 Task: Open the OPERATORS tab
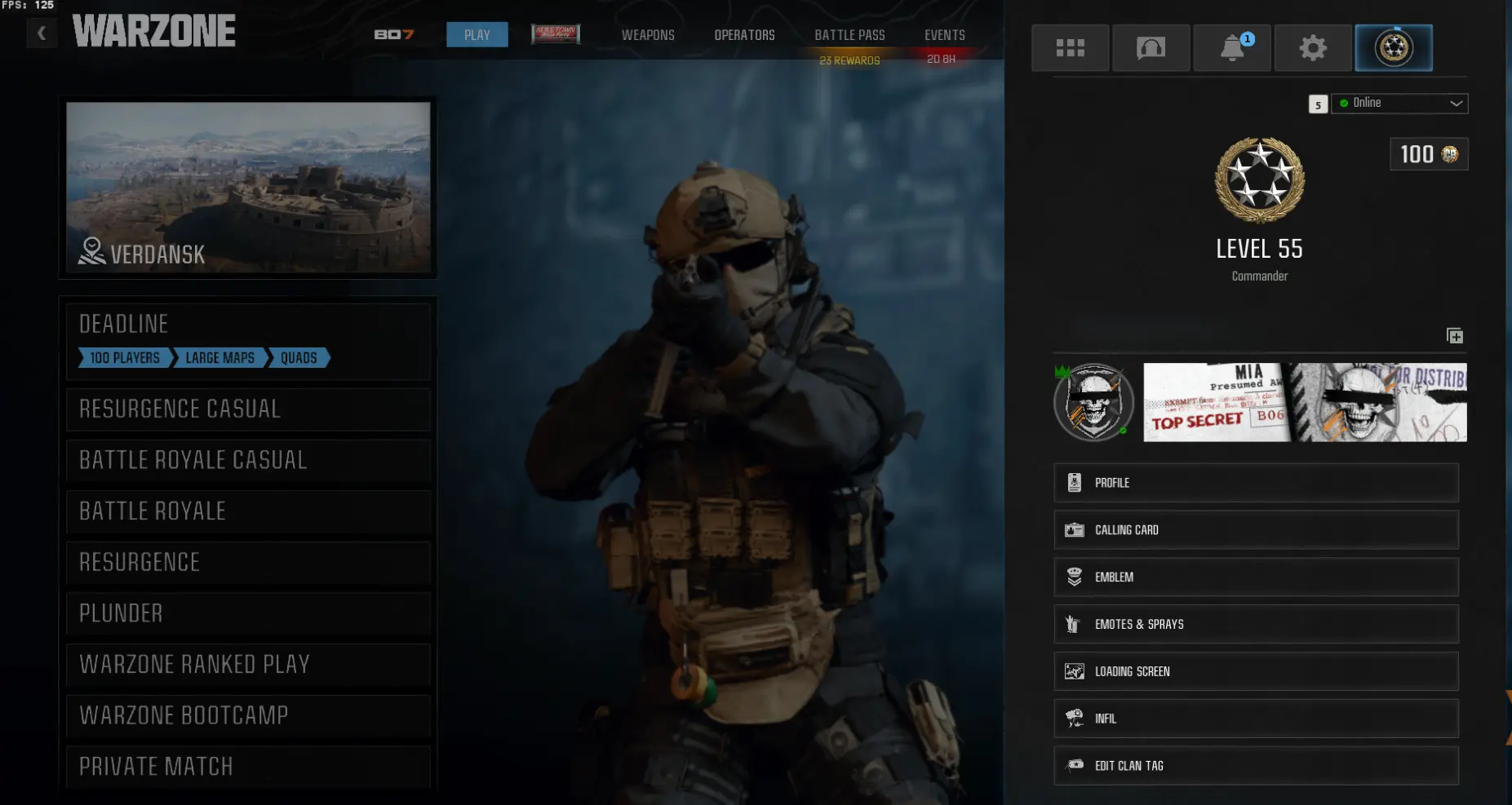coord(745,35)
